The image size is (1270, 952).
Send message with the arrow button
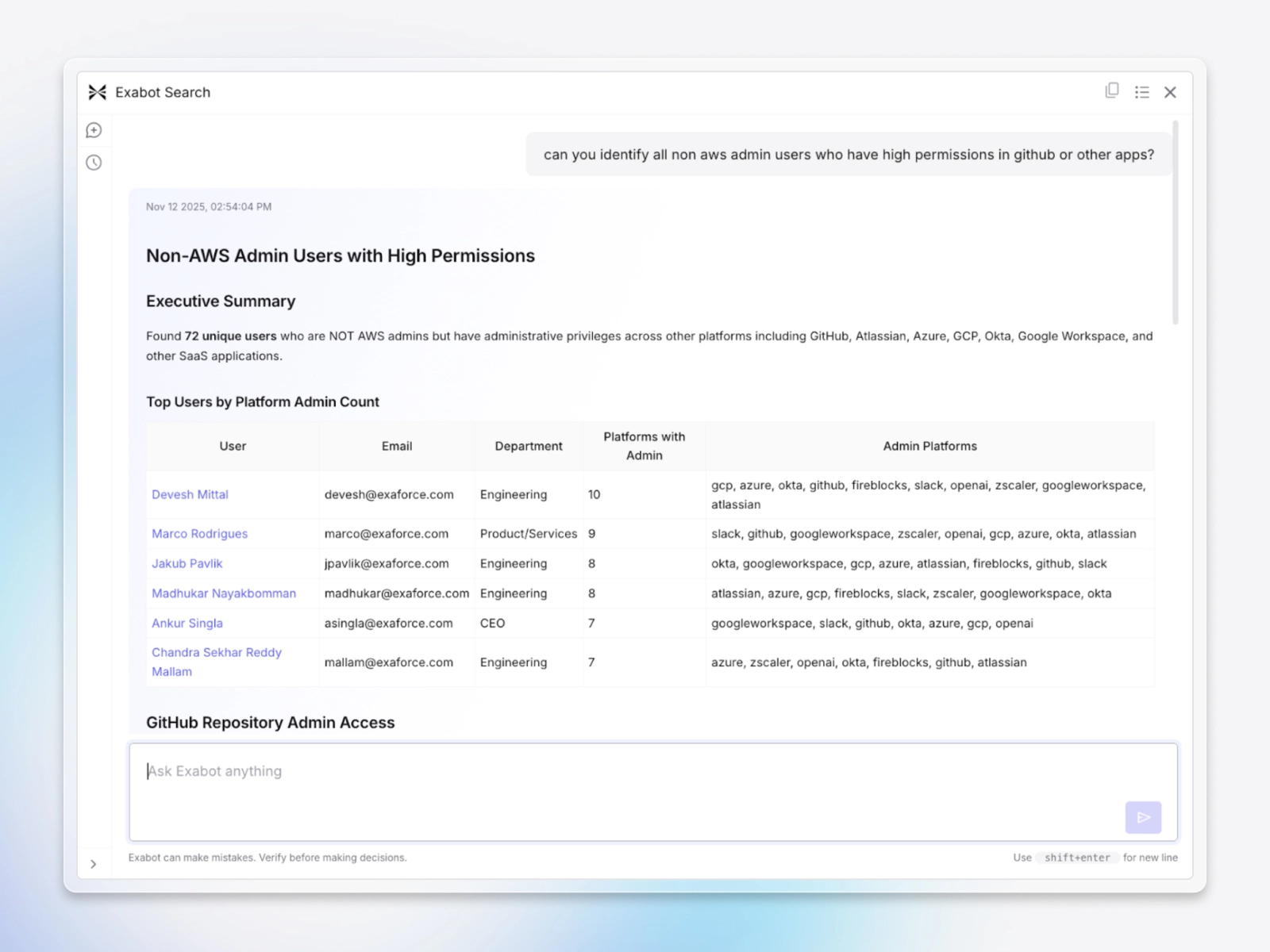pyautogui.click(x=1143, y=817)
